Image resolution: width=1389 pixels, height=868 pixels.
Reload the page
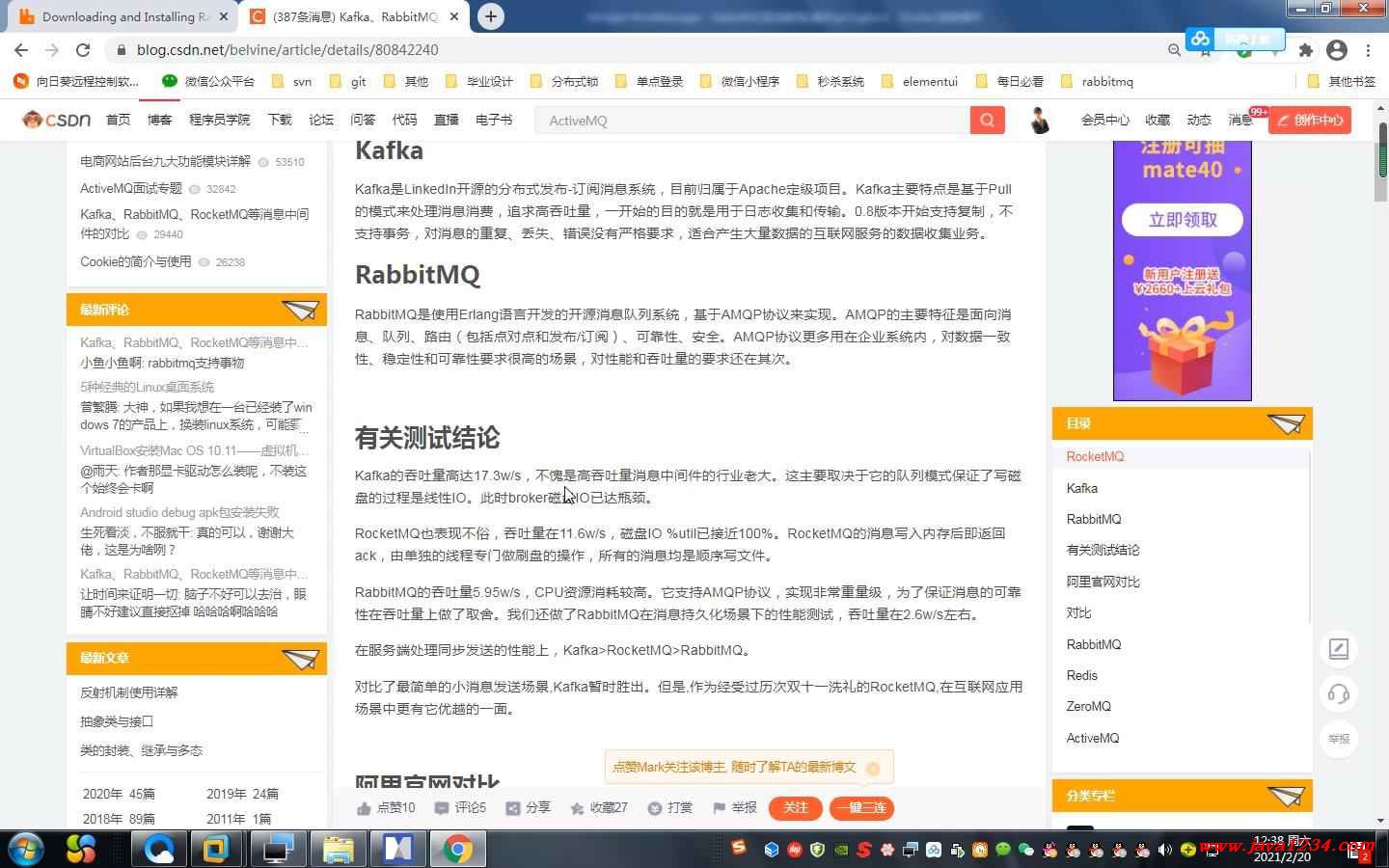click(x=83, y=50)
